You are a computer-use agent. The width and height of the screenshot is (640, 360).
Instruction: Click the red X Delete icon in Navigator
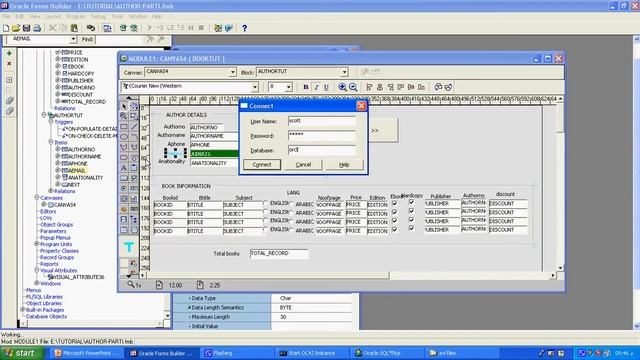click(9, 64)
